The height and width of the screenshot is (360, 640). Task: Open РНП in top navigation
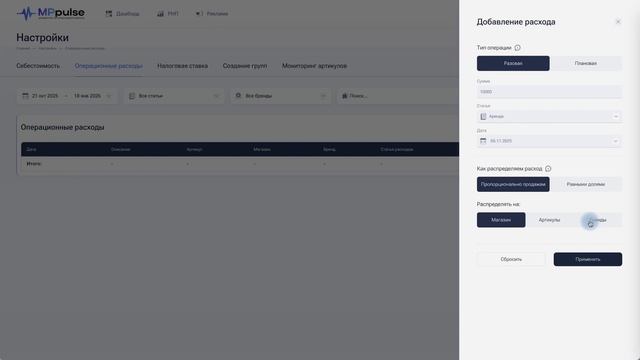pos(173,14)
